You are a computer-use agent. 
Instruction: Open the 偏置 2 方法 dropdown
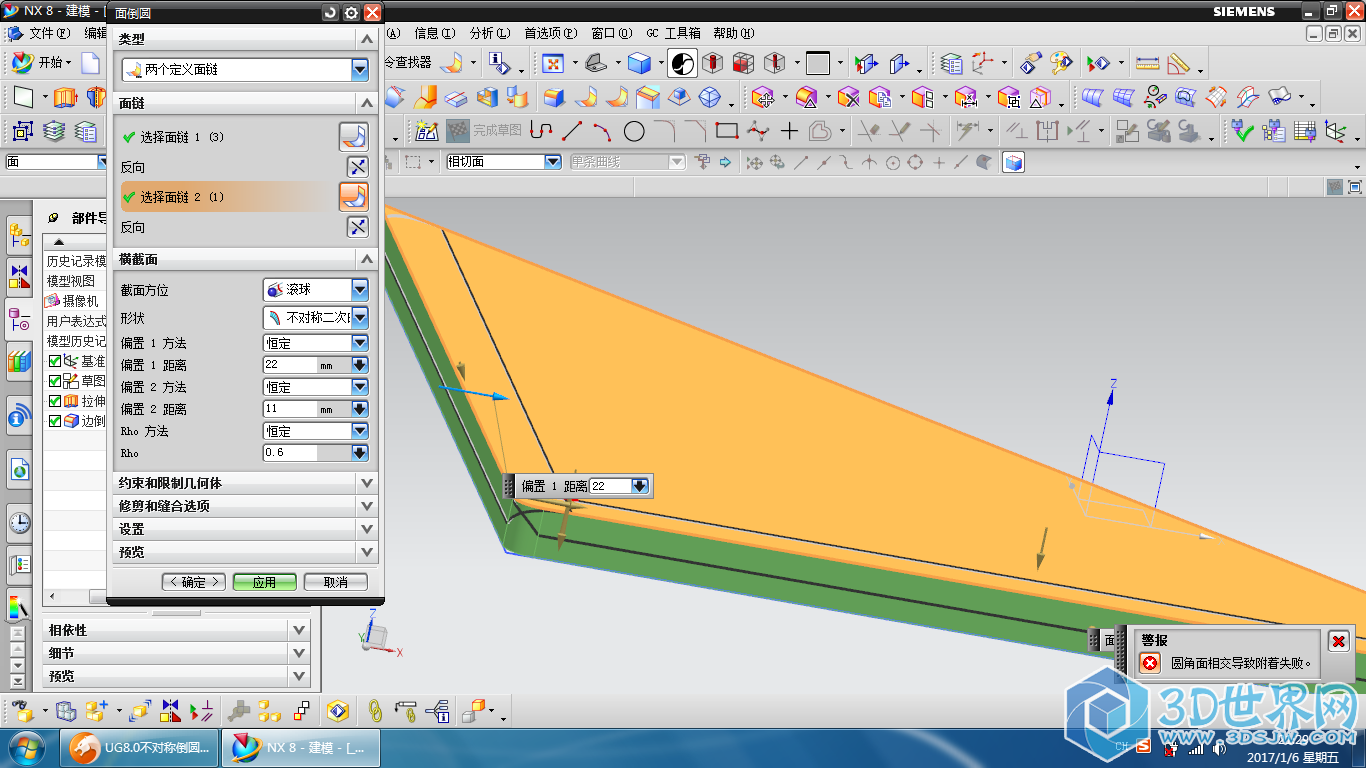coord(316,387)
